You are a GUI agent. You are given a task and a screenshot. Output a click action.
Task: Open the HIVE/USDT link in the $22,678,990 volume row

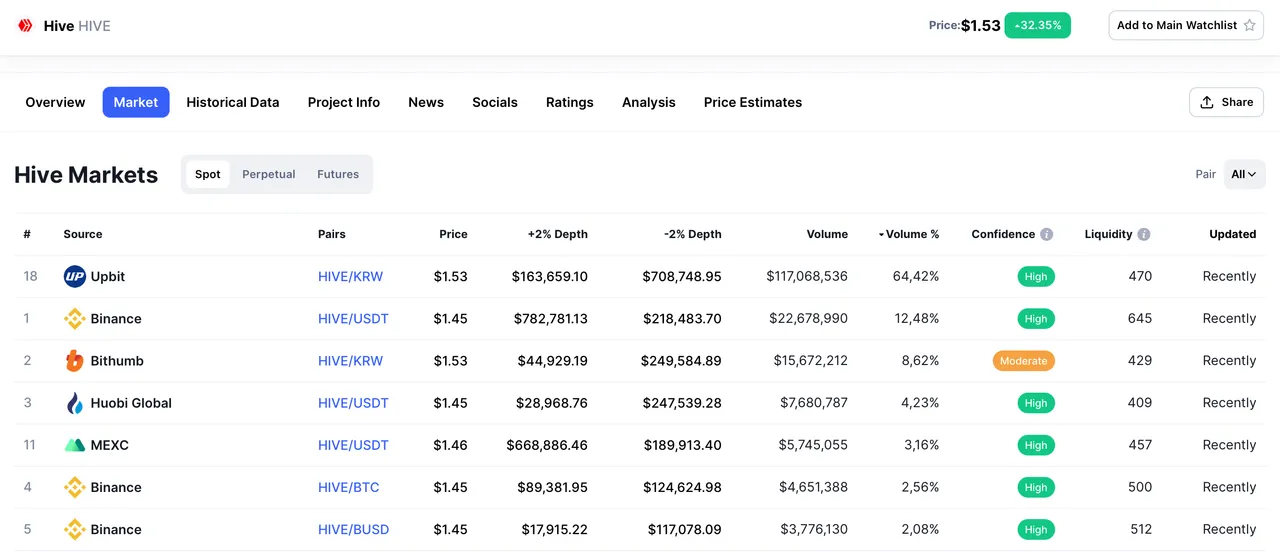click(353, 319)
